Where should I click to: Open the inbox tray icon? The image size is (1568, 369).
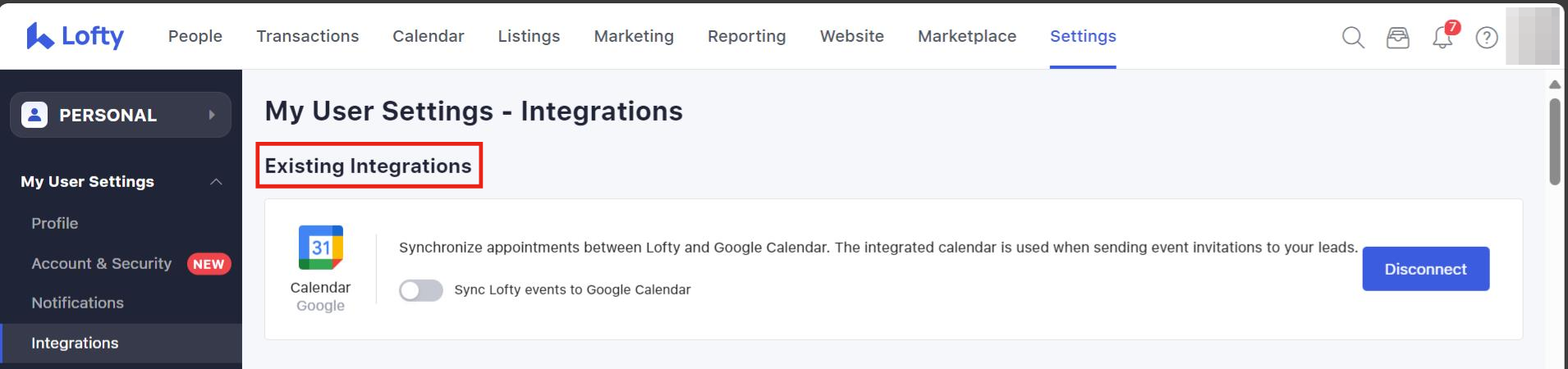coord(1397,38)
